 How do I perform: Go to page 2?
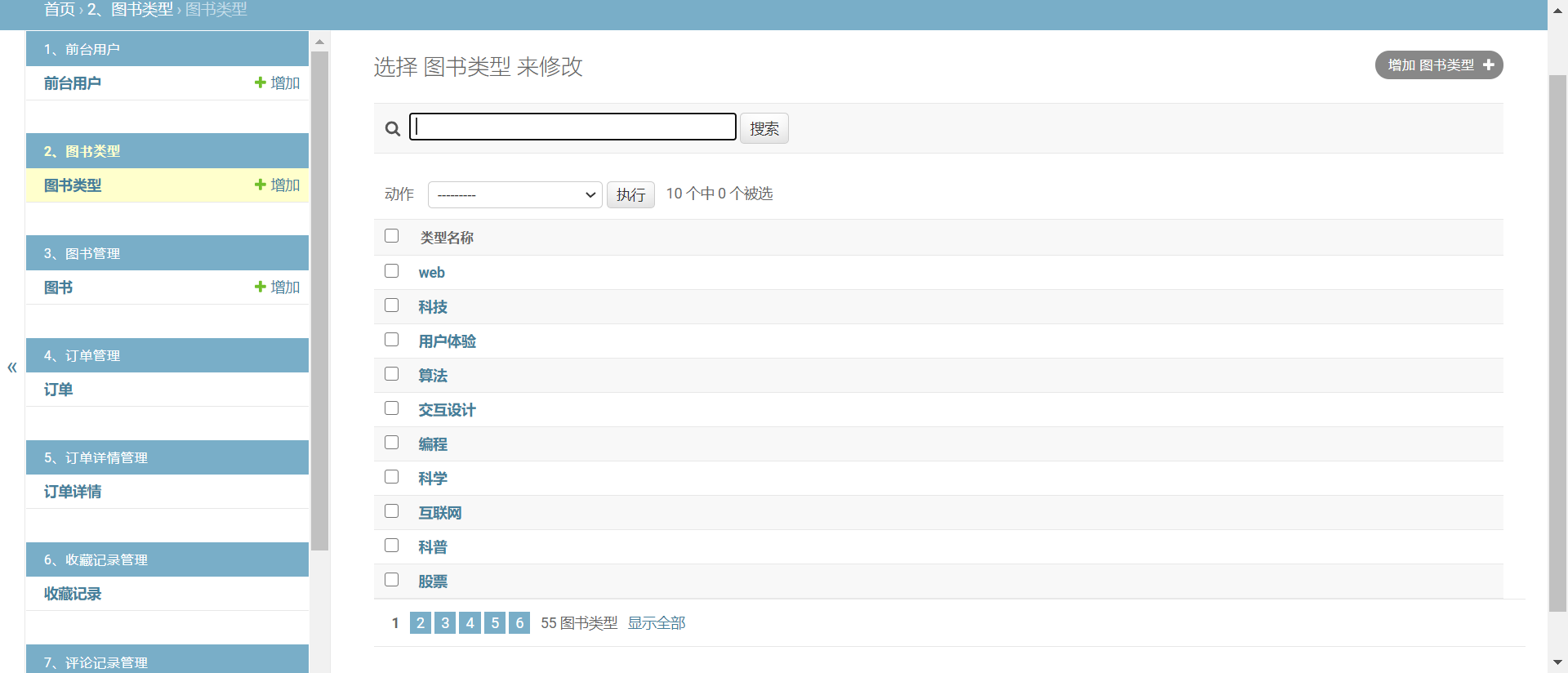pyautogui.click(x=421, y=623)
